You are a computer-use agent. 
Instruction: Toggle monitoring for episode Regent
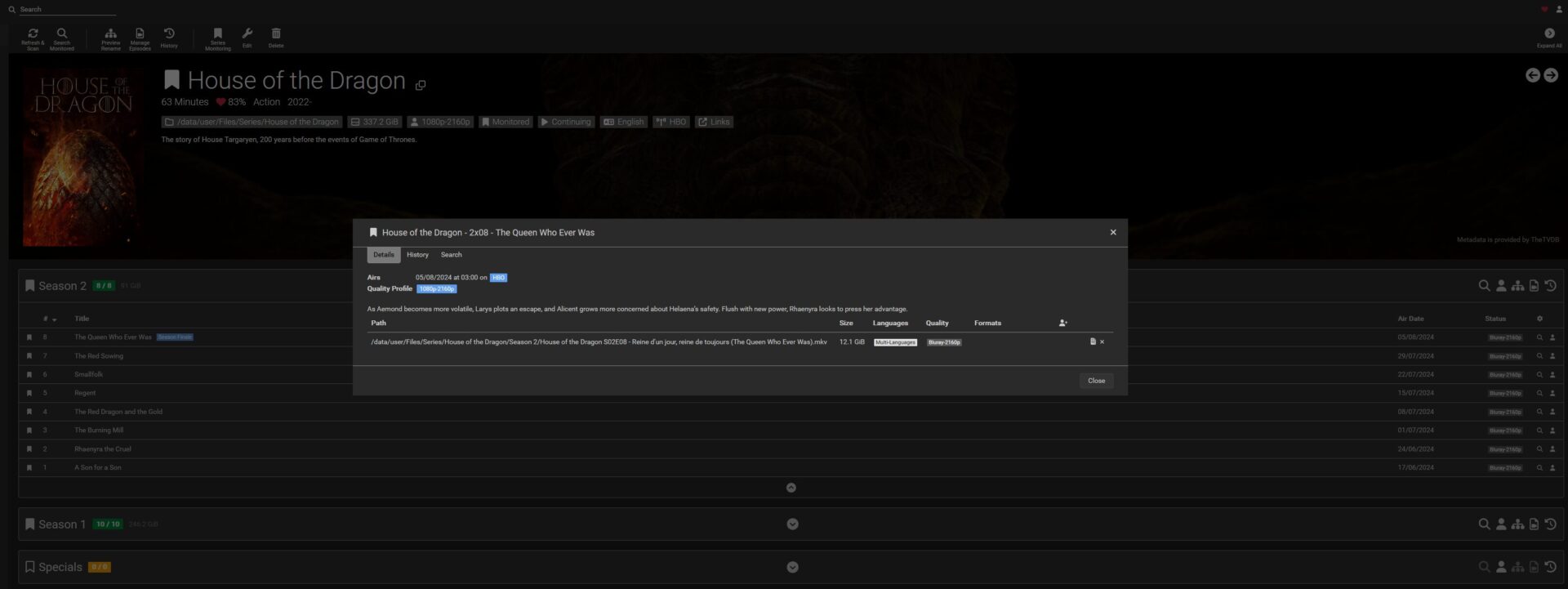(x=29, y=393)
